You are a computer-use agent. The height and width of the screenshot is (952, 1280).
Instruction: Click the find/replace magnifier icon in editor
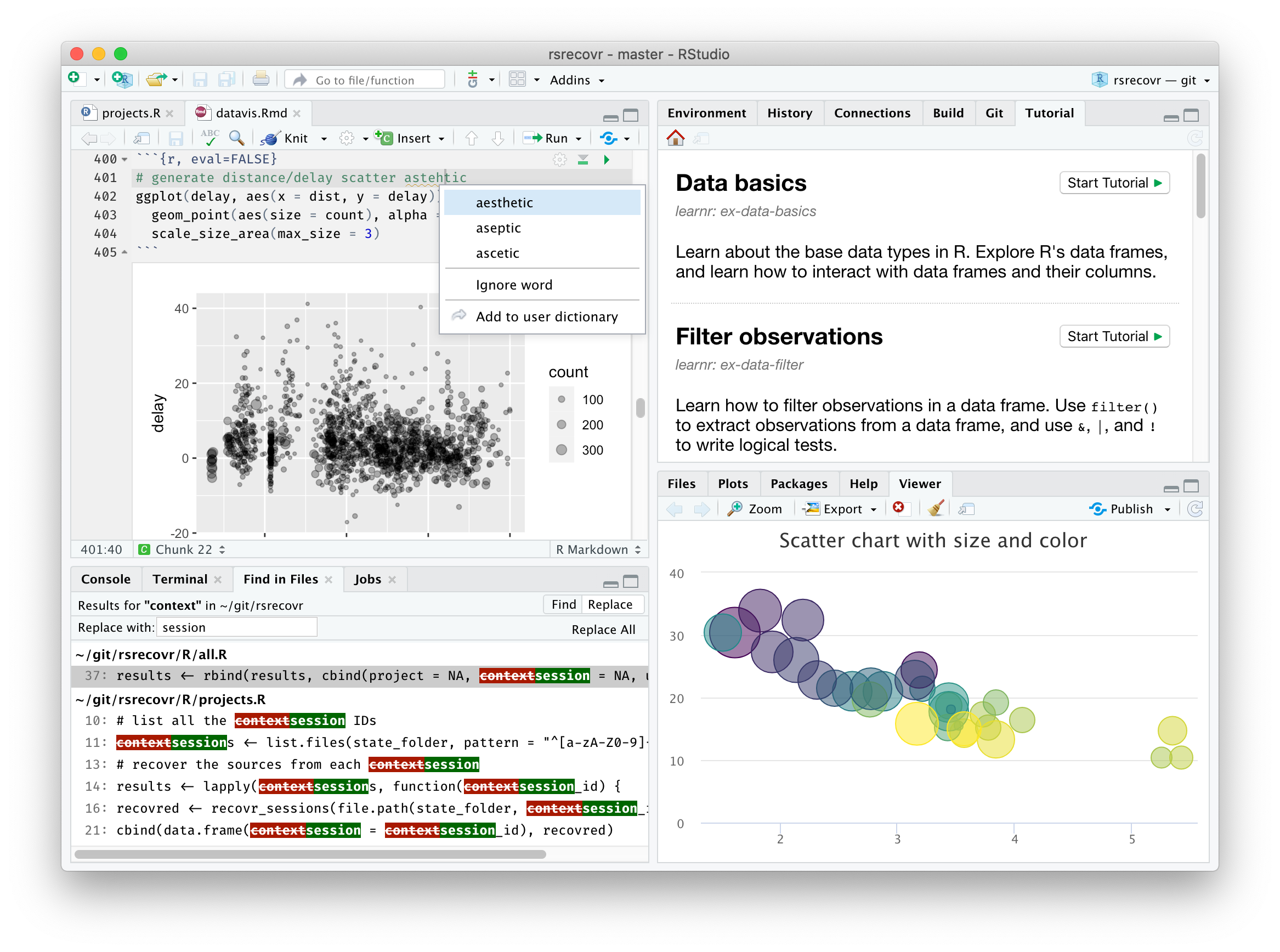pyautogui.click(x=236, y=138)
